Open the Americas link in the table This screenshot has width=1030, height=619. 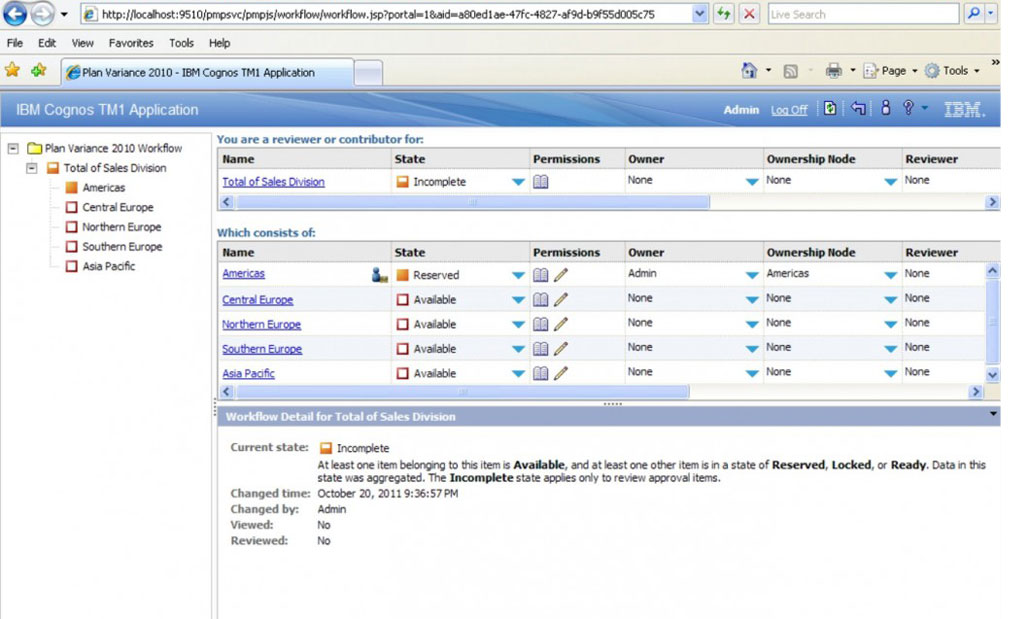243,274
